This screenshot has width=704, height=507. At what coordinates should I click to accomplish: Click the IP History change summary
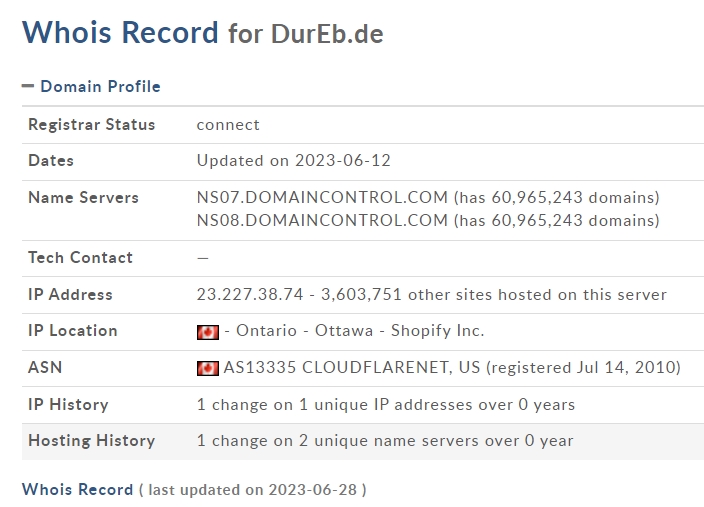tap(385, 404)
